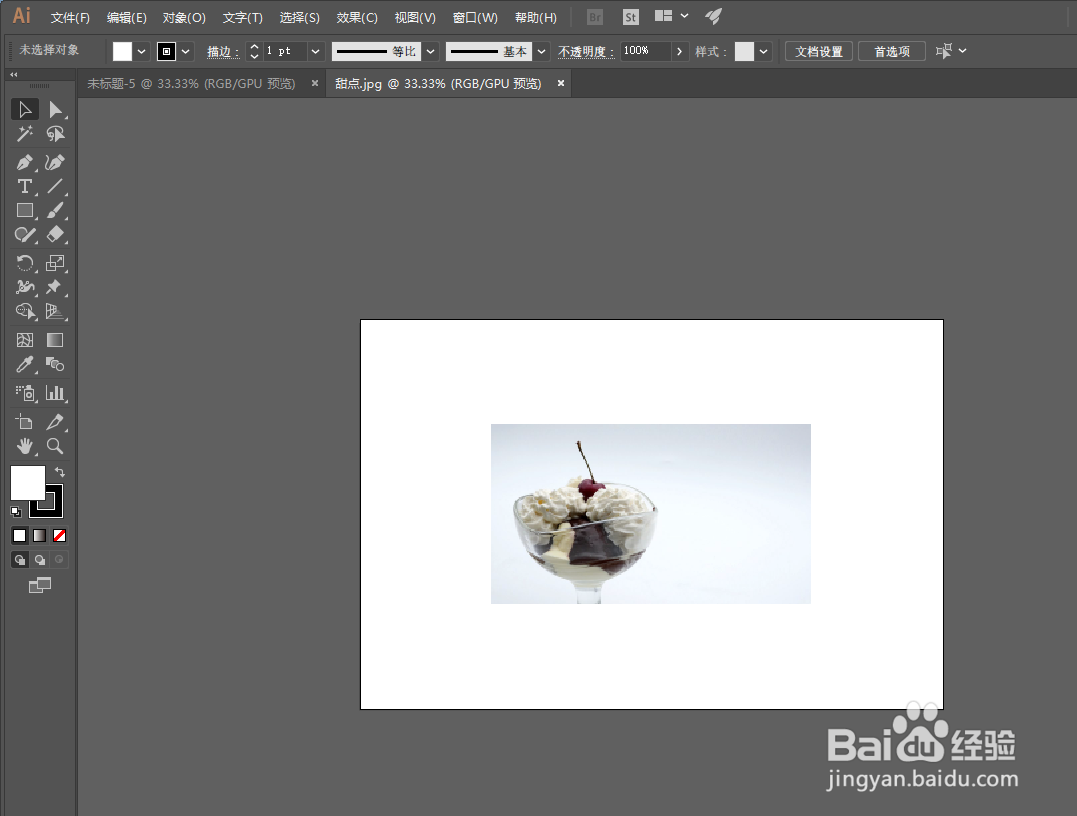Select the Hand tool

pyautogui.click(x=25, y=446)
